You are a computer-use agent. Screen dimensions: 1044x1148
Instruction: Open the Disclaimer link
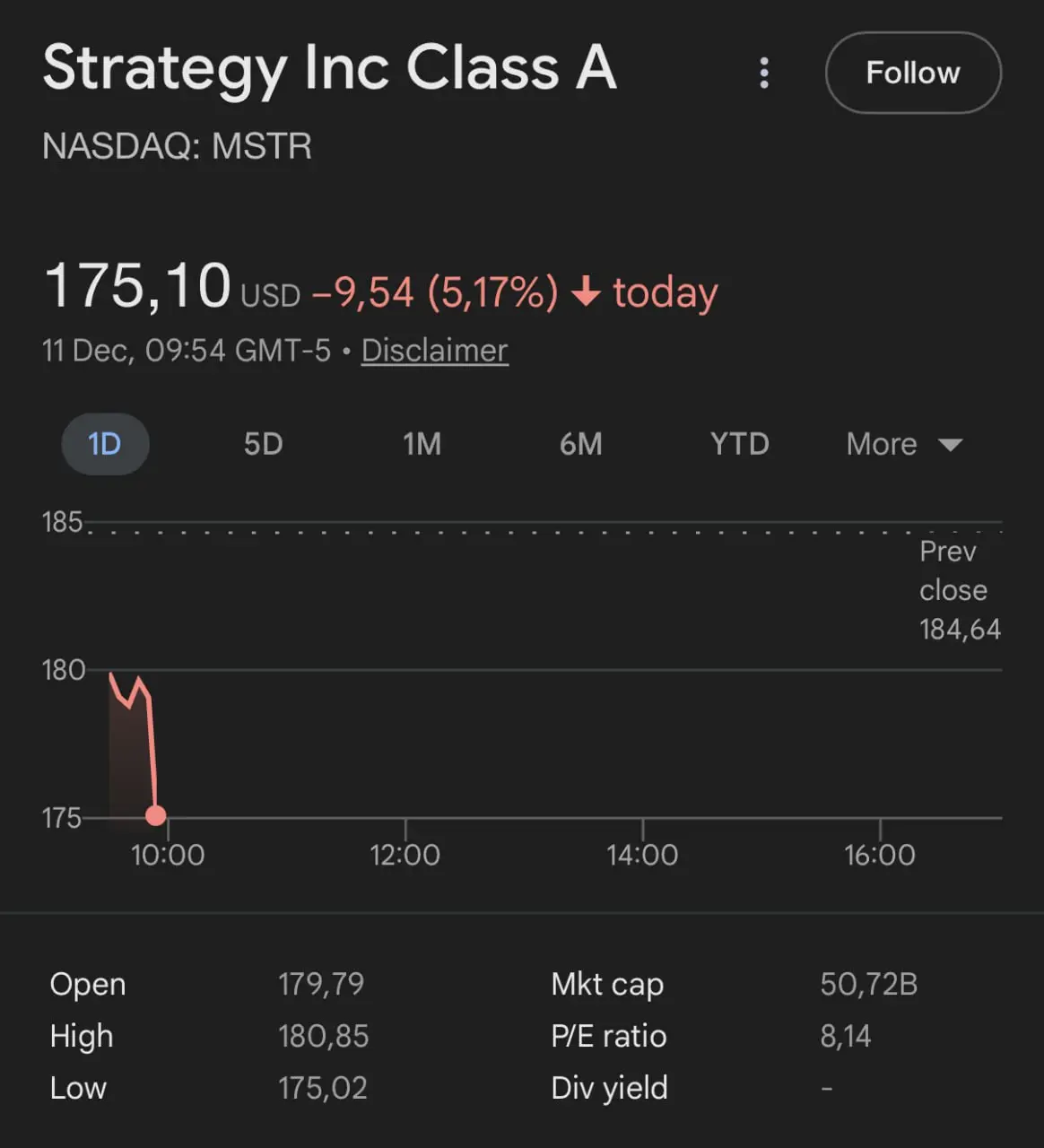[x=434, y=351]
